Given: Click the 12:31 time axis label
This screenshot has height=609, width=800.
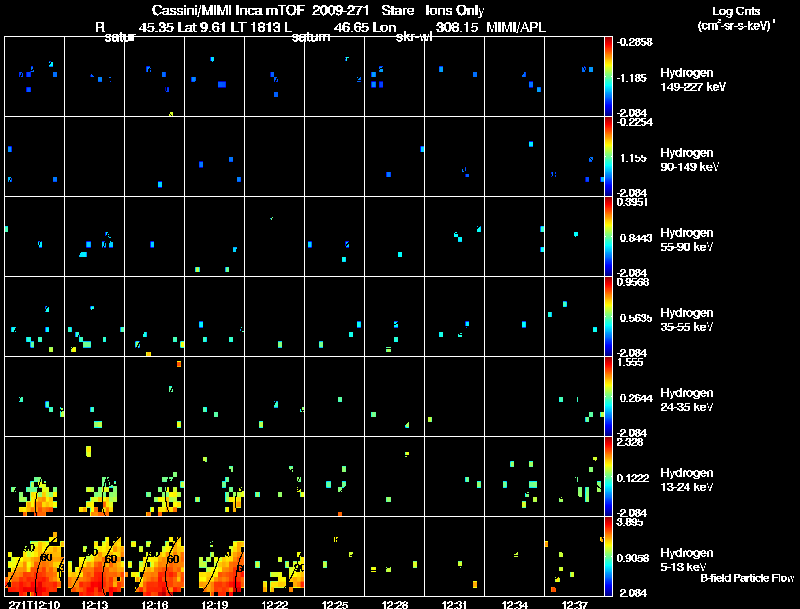Looking at the screenshot, I should tap(455, 604).
